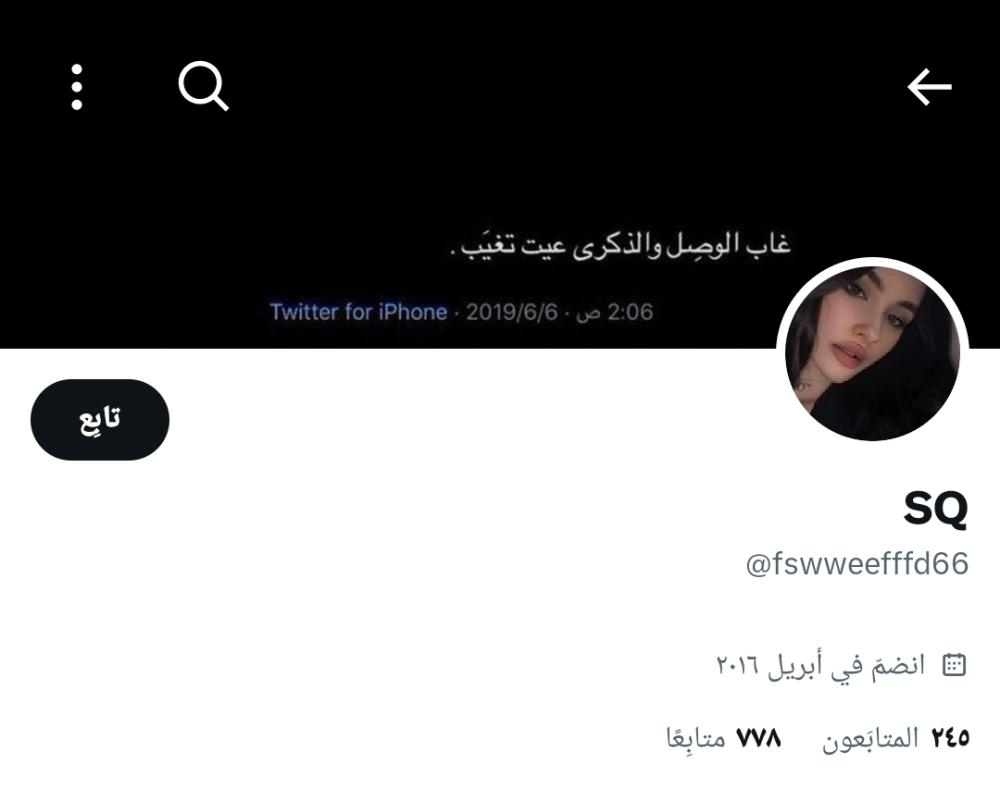
Task: Open the متابِعًا following label
Action: tap(696, 739)
